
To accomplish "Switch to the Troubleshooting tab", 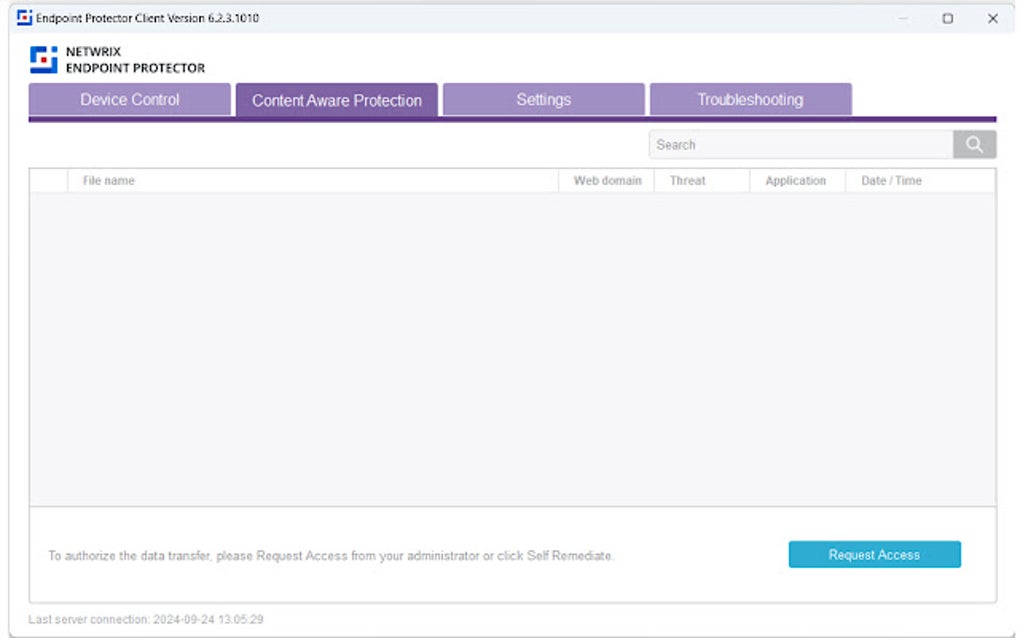I will pos(751,99).
